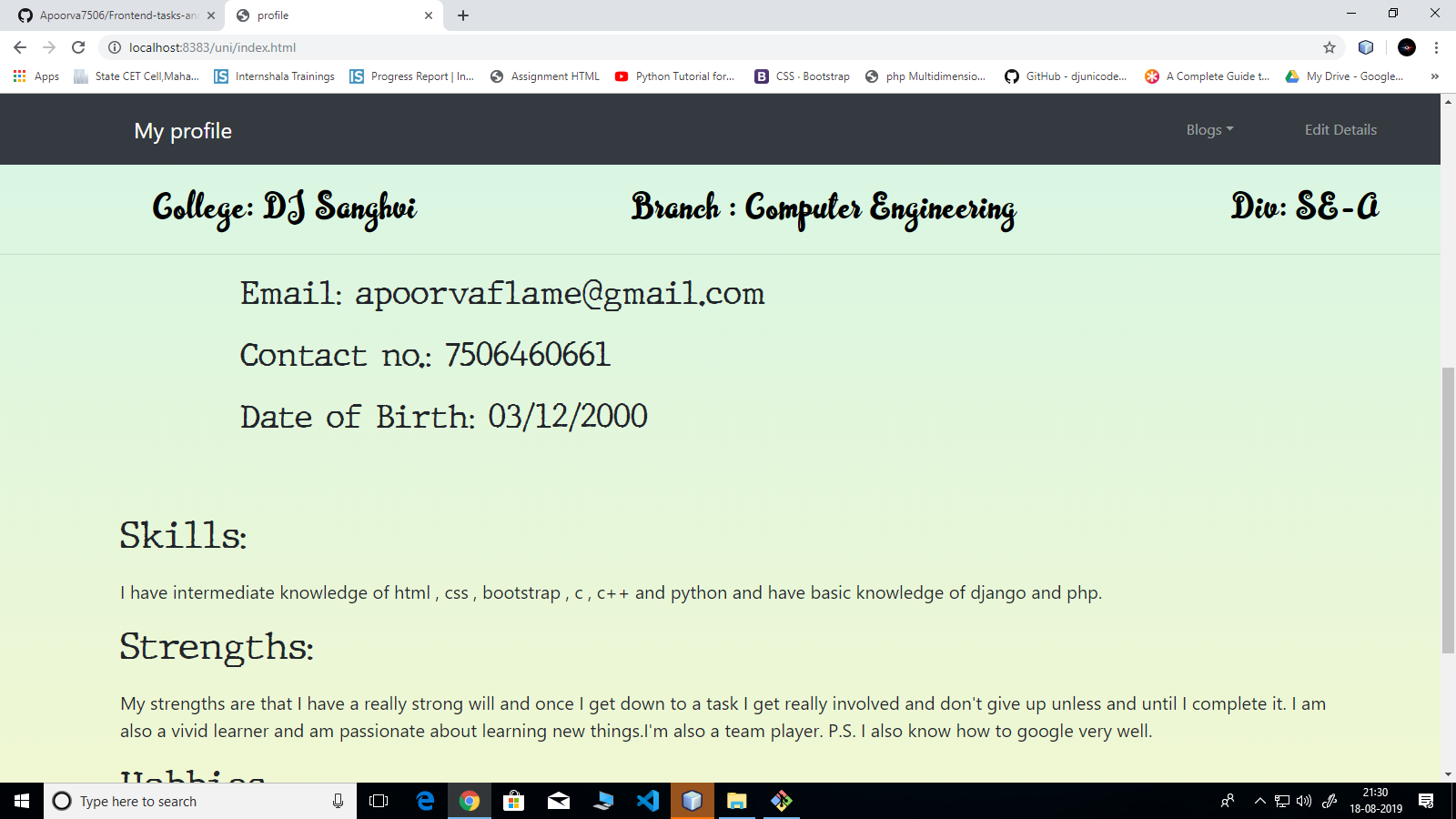Open Visual Studio Code from the taskbar
The image size is (1456, 819).
coord(648,801)
